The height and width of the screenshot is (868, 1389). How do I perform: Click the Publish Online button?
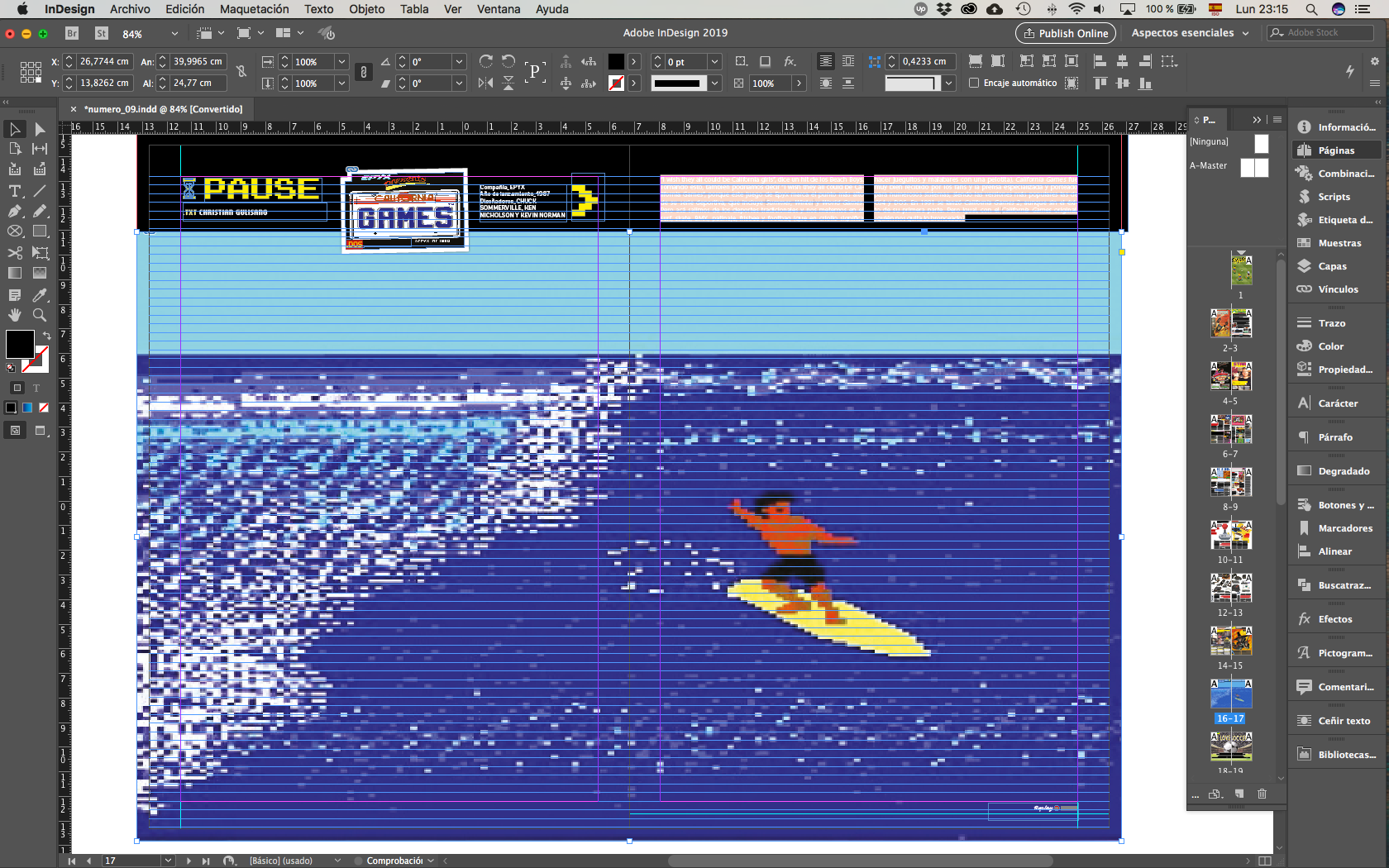(x=1065, y=33)
